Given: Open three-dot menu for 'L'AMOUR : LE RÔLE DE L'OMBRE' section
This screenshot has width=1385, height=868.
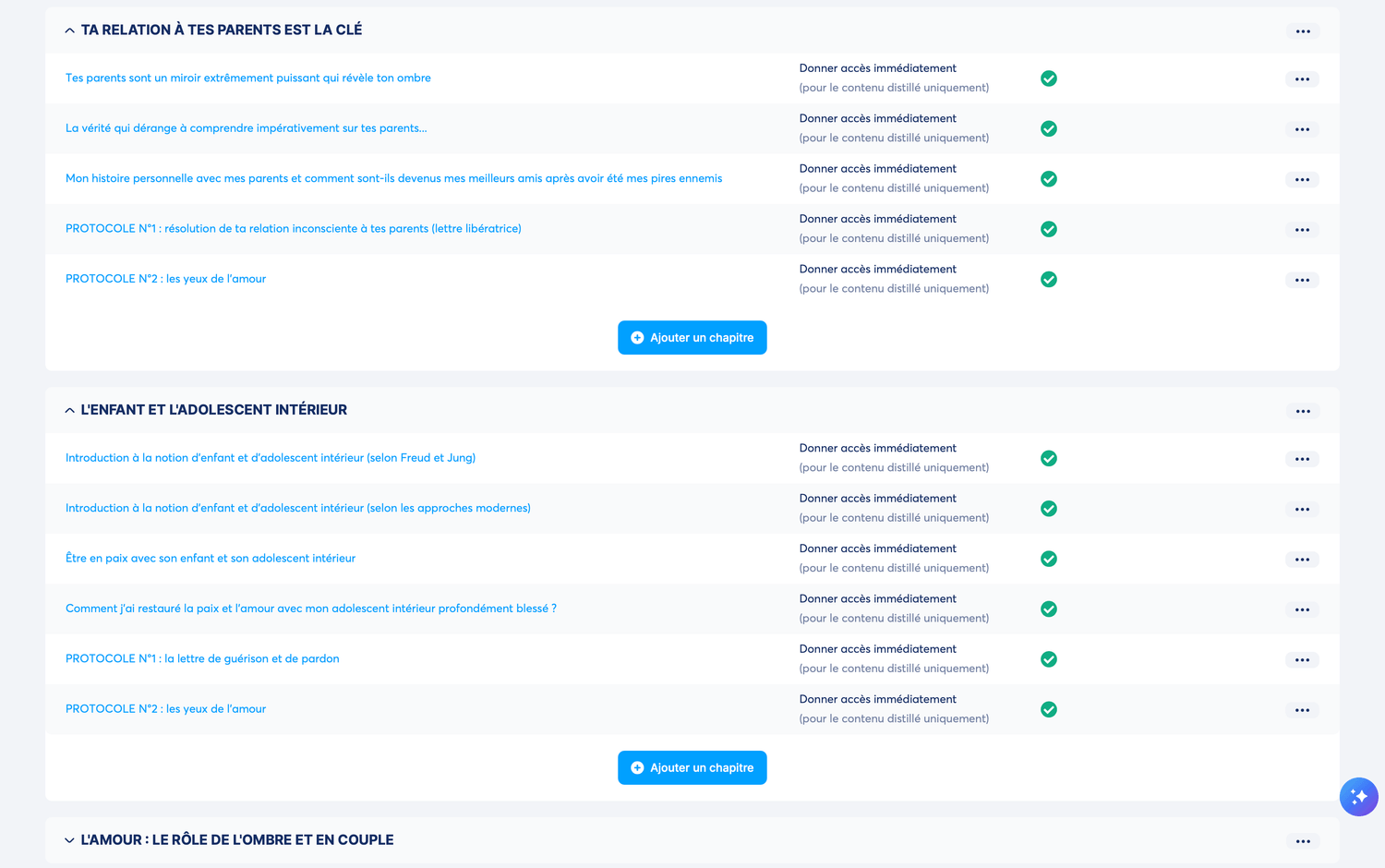Looking at the screenshot, I should click(1302, 841).
